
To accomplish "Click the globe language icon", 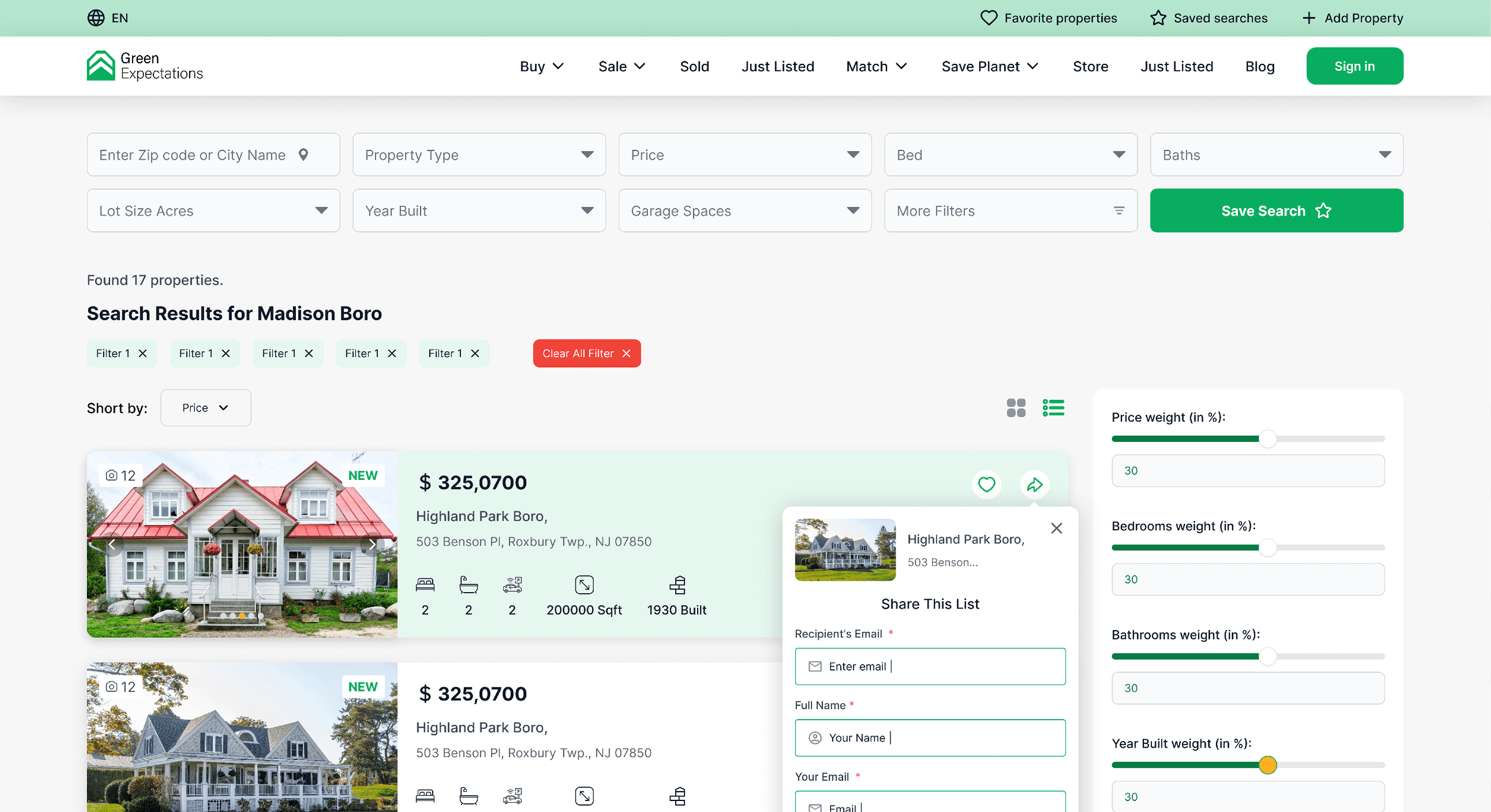I will (96, 18).
